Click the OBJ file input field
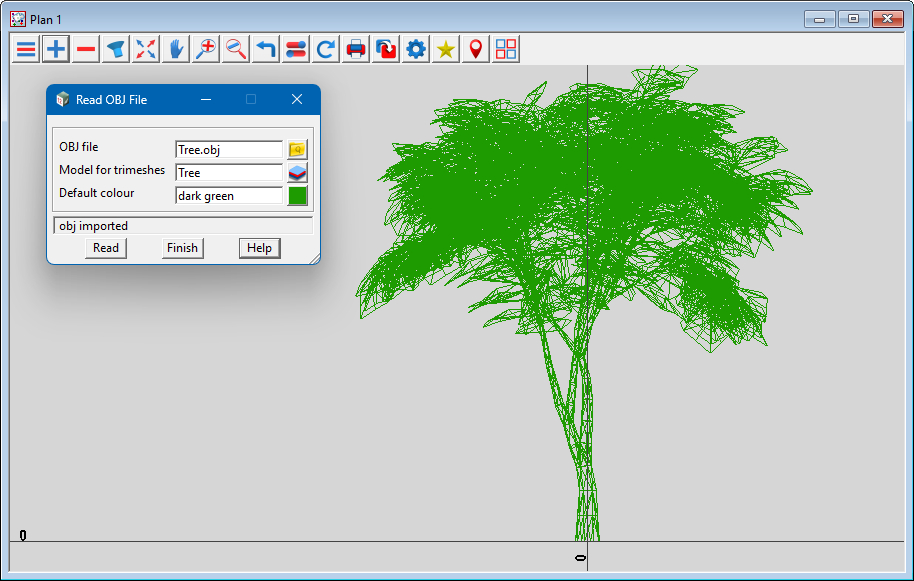The image size is (914, 581). [229, 150]
